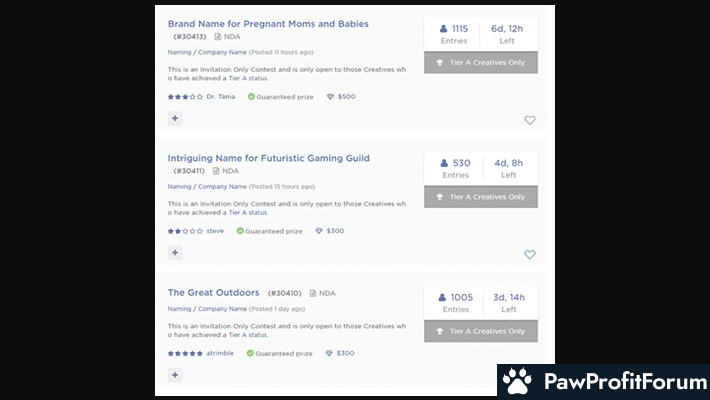This screenshot has width=710, height=400.
Task: Open Intriguing Name for Futuristic Gaming Guild
Action: click(268, 158)
